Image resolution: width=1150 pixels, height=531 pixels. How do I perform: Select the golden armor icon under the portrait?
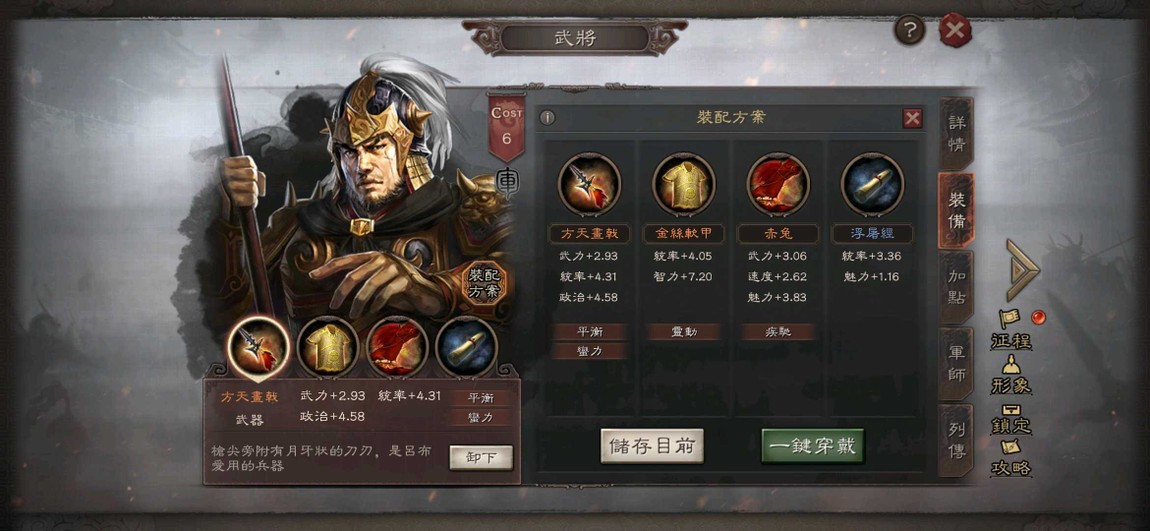(328, 348)
